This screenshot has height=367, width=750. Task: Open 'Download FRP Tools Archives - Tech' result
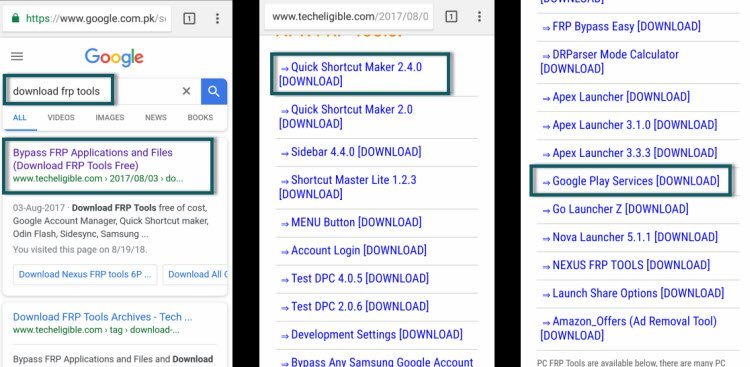[102, 317]
